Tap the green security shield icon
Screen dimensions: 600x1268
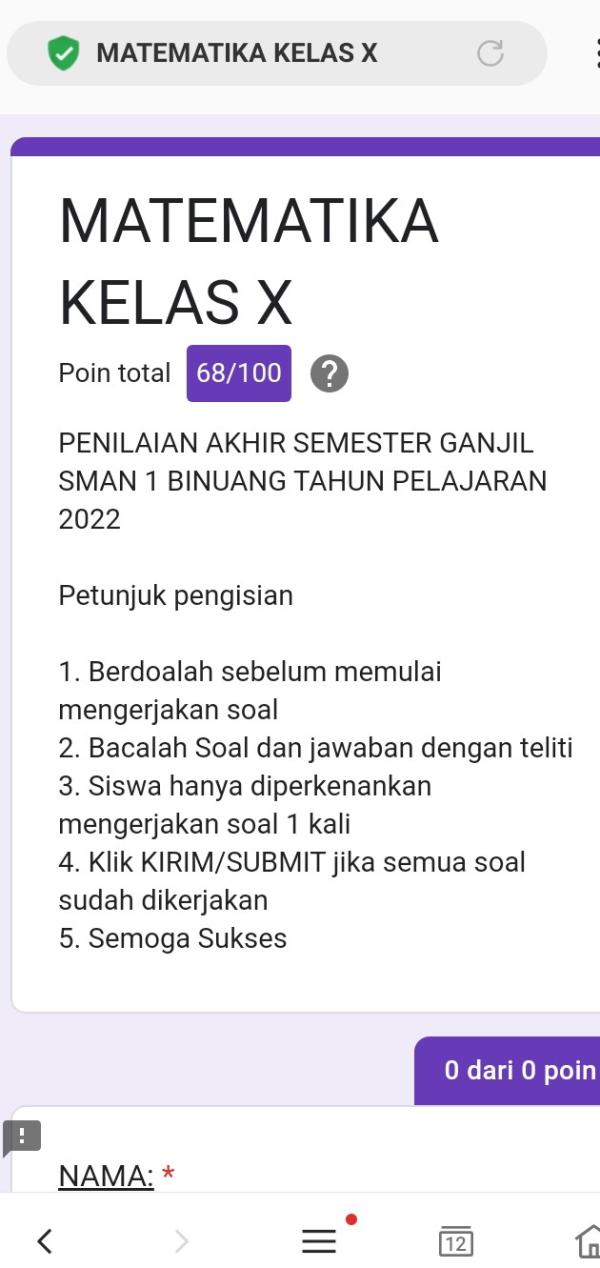coord(63,53)
